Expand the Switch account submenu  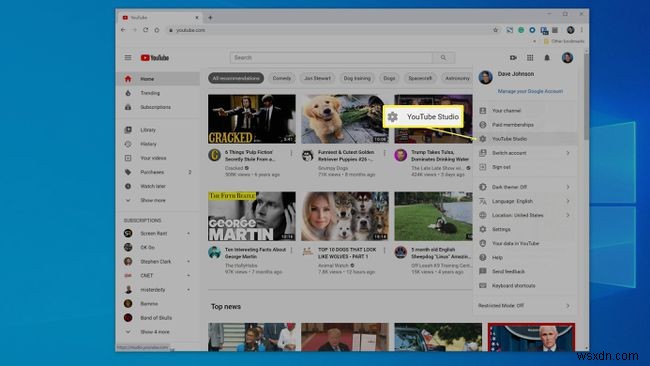525,153
